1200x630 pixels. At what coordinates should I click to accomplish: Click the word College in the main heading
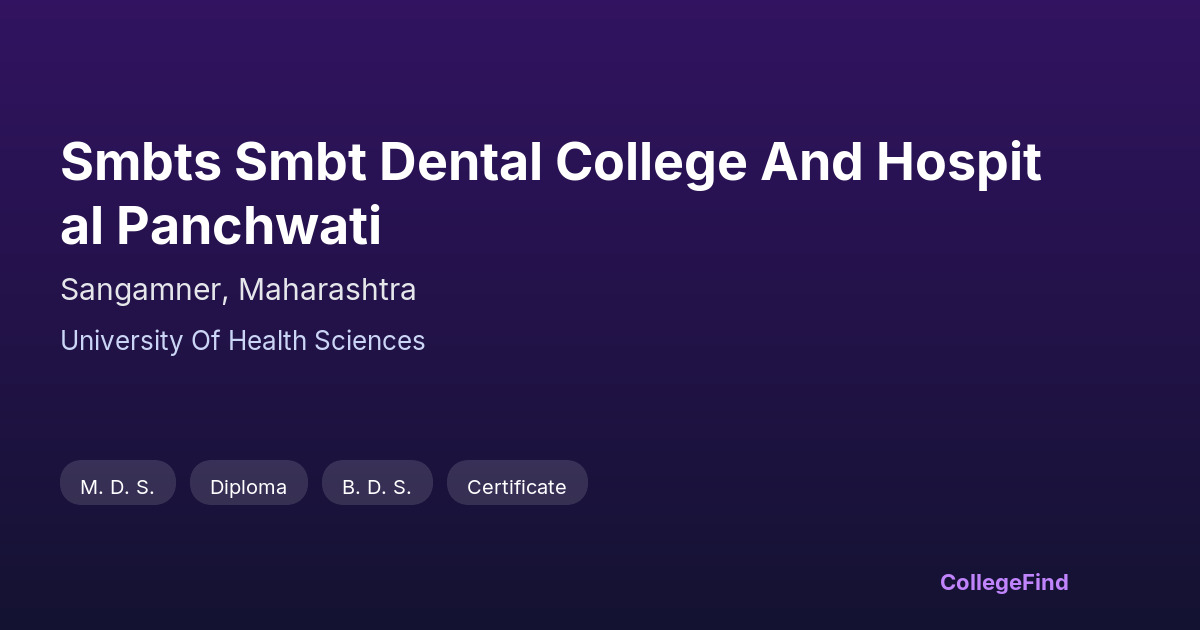click(x=650, y=163)
